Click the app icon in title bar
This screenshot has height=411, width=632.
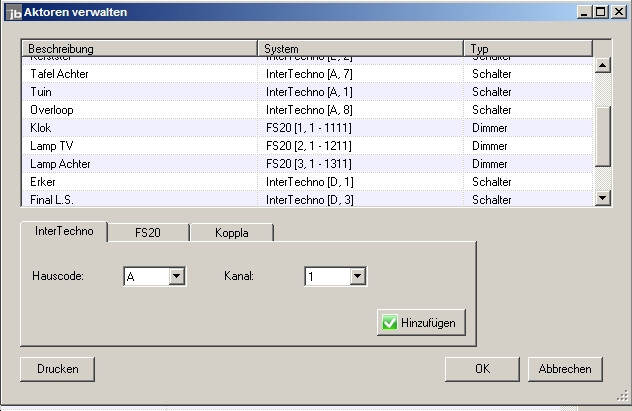pyautogui.click(x=13, y=11)
